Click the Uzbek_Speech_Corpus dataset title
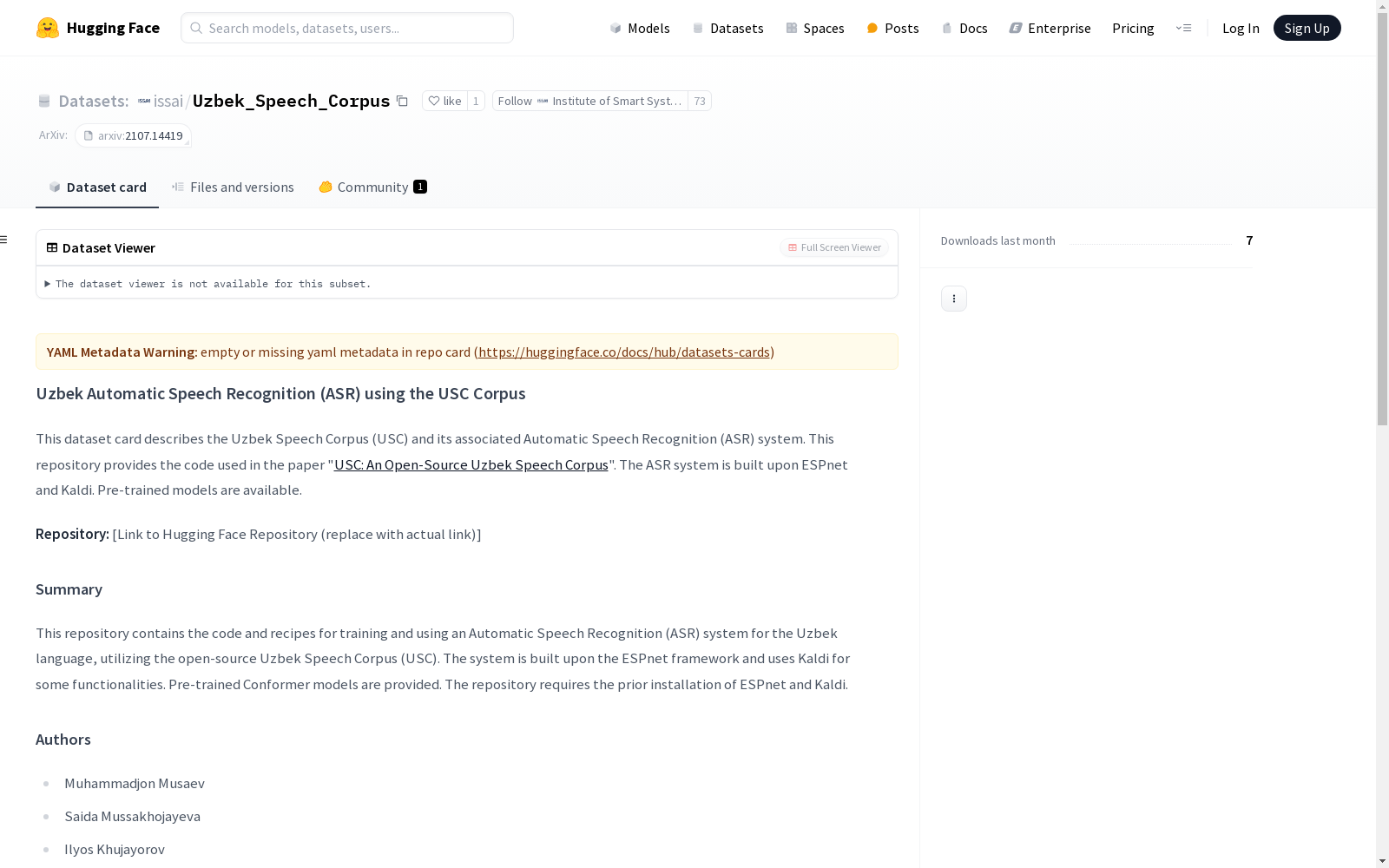The width and height of the screenshot is (1389, 868). pyautogui.click(x=291, y=101)
